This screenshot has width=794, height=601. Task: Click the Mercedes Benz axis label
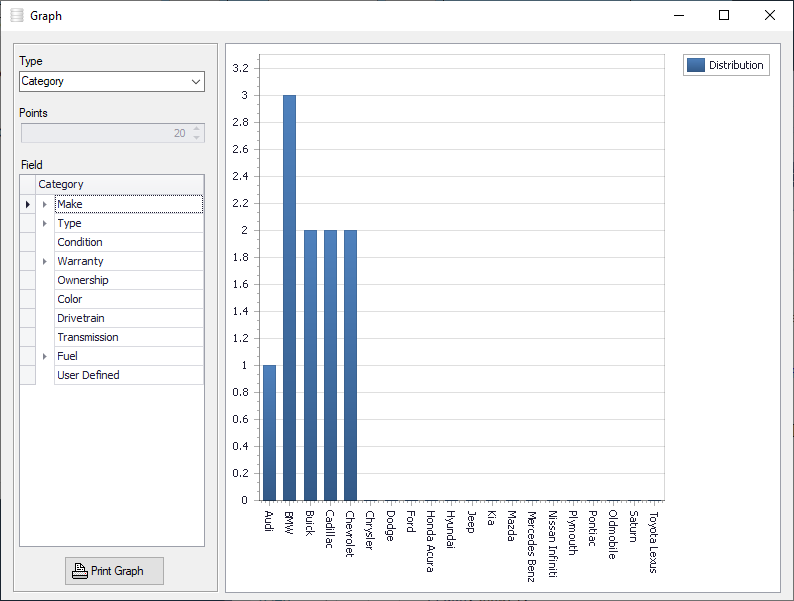(531, 546)
